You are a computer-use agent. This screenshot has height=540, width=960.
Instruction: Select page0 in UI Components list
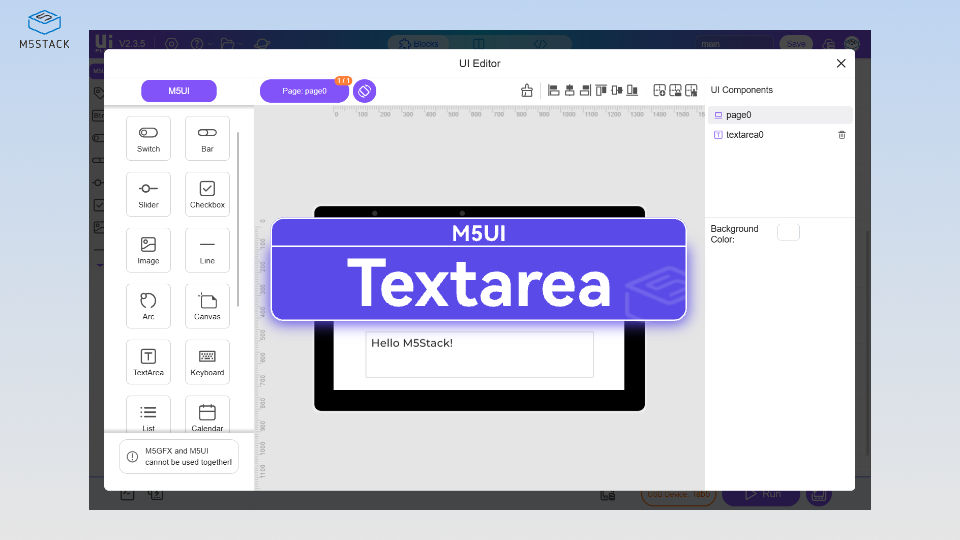point(779,115)
